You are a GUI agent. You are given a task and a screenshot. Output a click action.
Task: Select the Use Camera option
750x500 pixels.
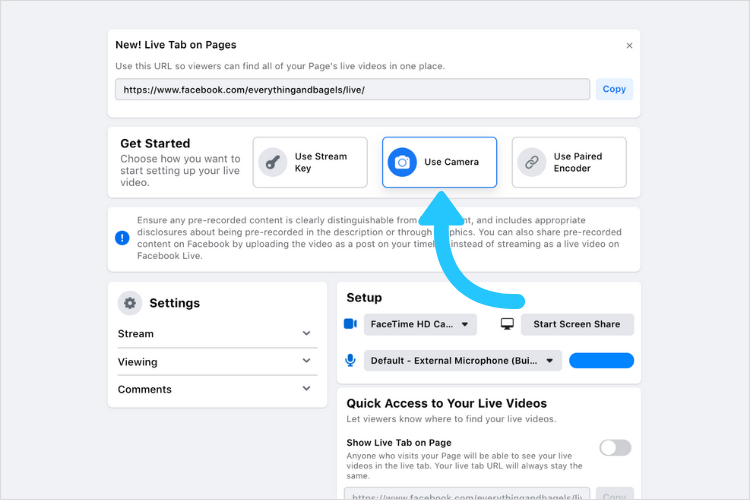[x=439, y=162]
